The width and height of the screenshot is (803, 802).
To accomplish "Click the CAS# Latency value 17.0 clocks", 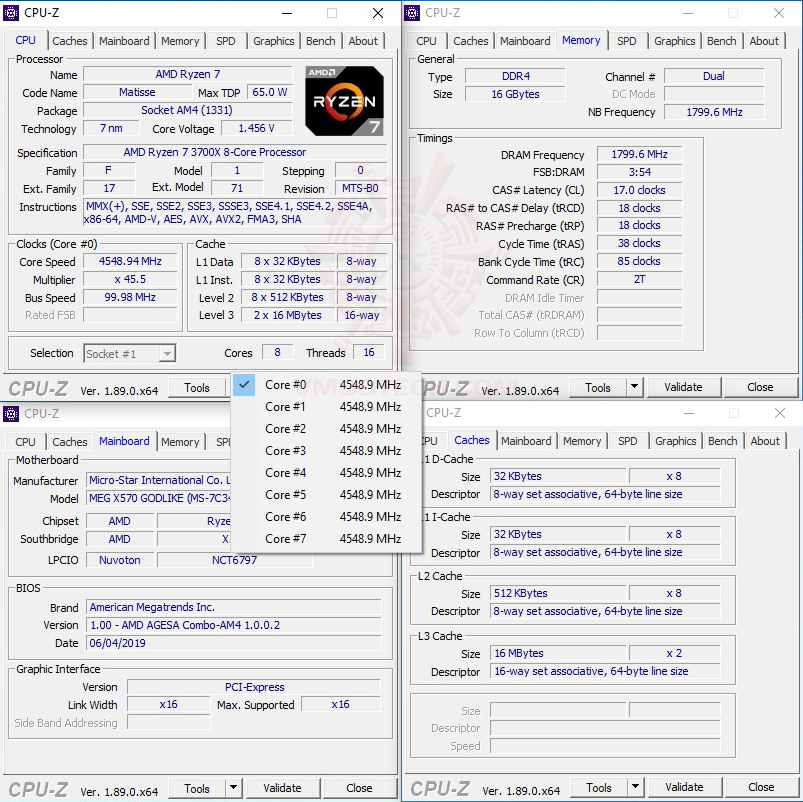I will (x=640, y=190).
